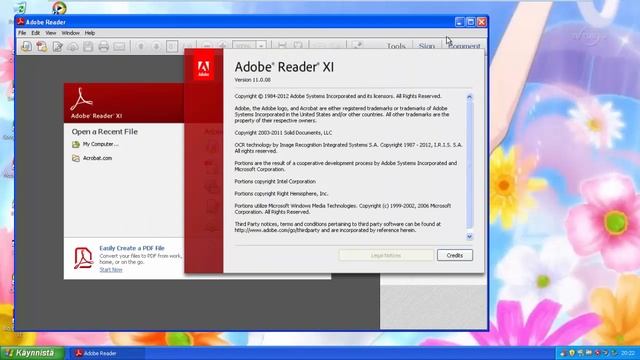640x360 pixels.
Task: Click the About dialog scroll down arrow
Action: 469,236
